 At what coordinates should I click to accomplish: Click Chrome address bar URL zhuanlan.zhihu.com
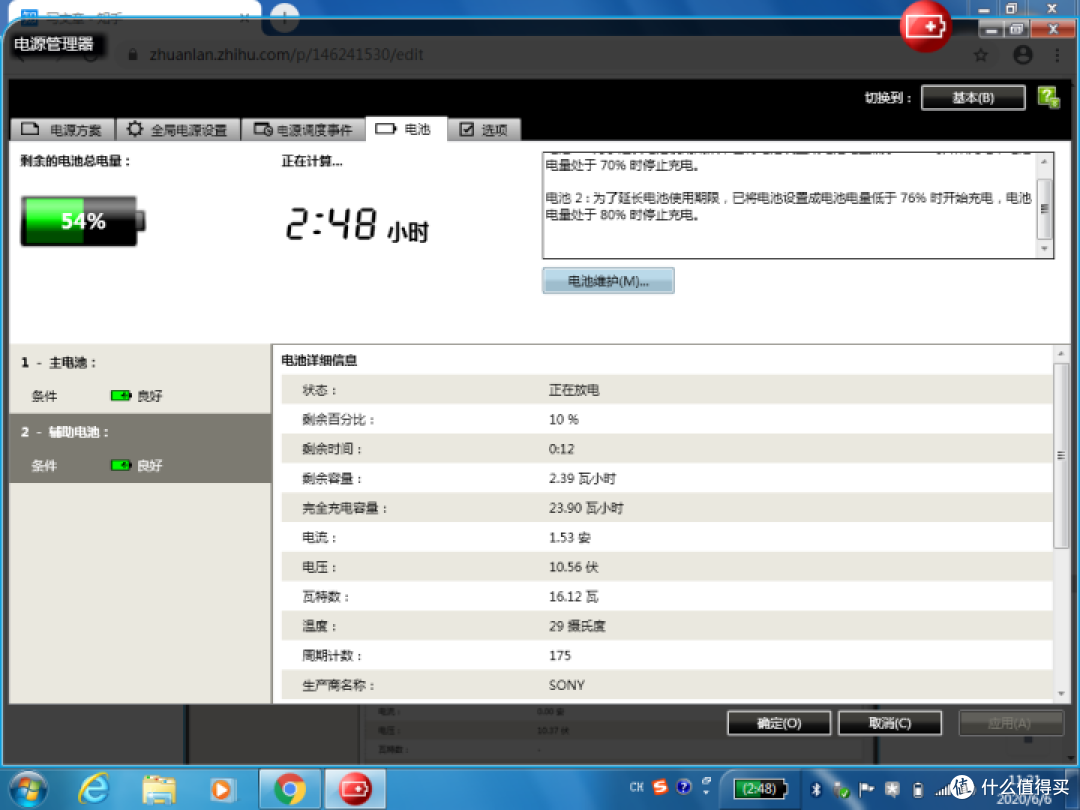coord(287,54)
